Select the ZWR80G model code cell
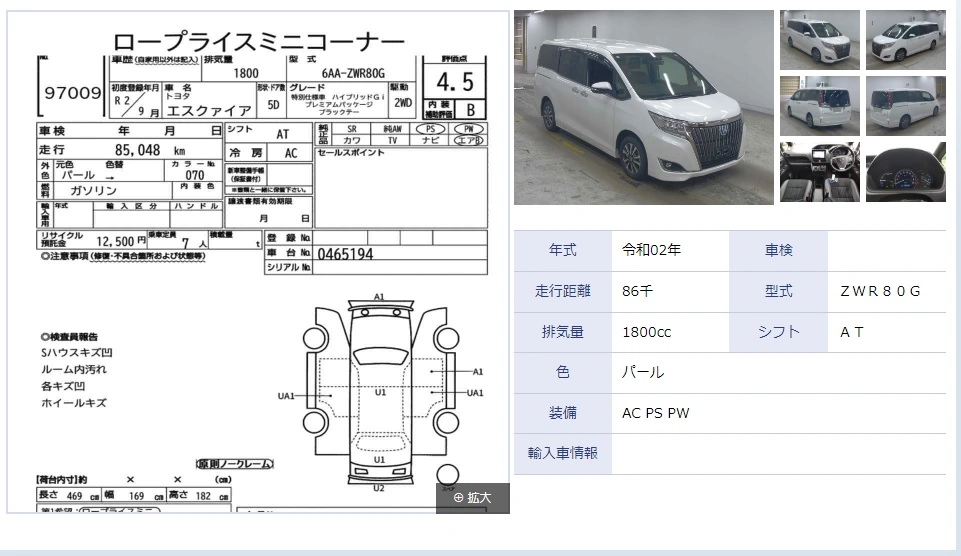This screenshot has height=556, width=961. (887, 292)
